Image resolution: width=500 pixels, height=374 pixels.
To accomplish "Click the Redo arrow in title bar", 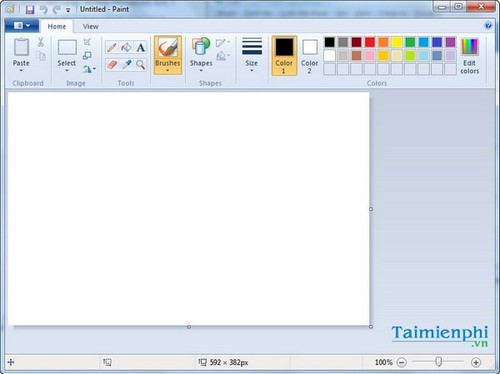I will pyautogui.click(x=56, y=9).
